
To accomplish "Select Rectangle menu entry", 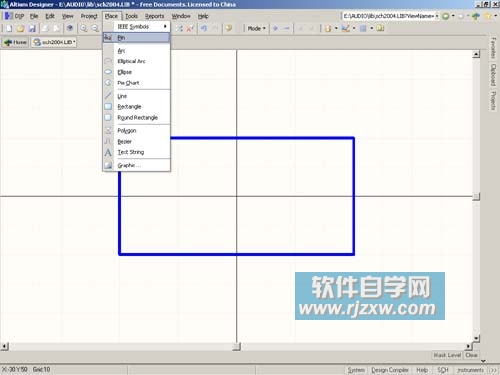I will (x=136, y=107).
